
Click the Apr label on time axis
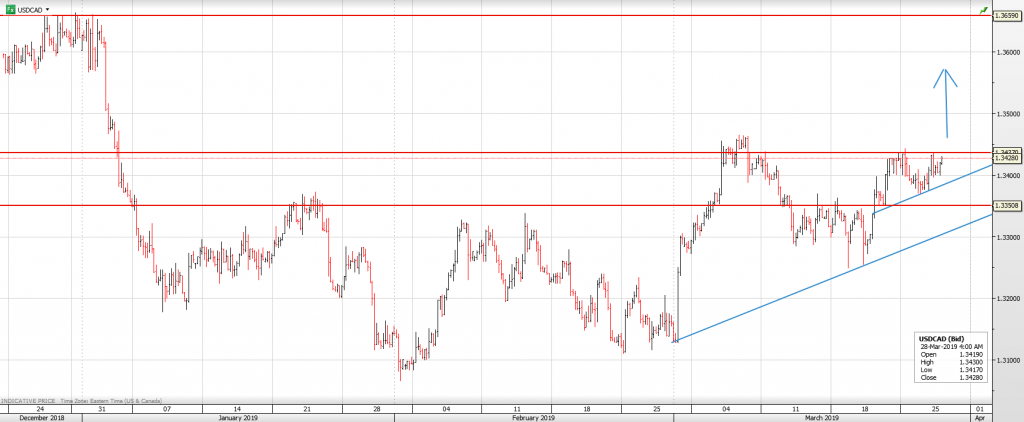pyautogui.click(x=980, y=417)
